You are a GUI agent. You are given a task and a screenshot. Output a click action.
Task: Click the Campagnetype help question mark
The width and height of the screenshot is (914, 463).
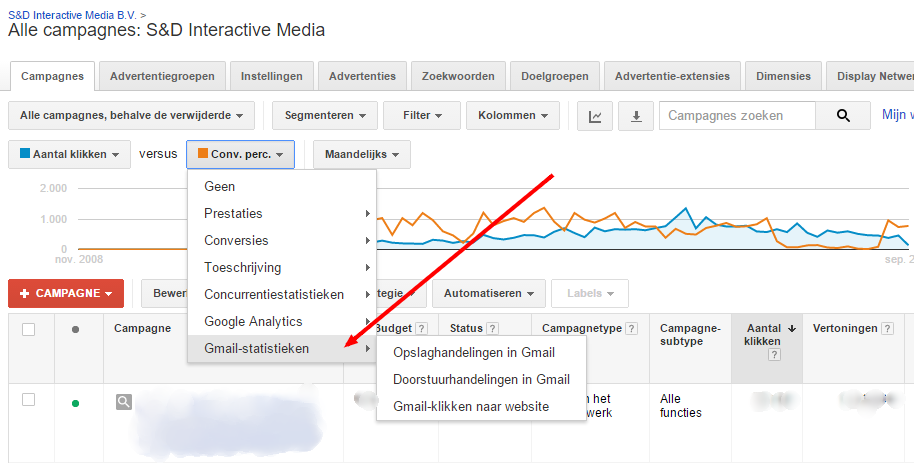pos(631,329)
